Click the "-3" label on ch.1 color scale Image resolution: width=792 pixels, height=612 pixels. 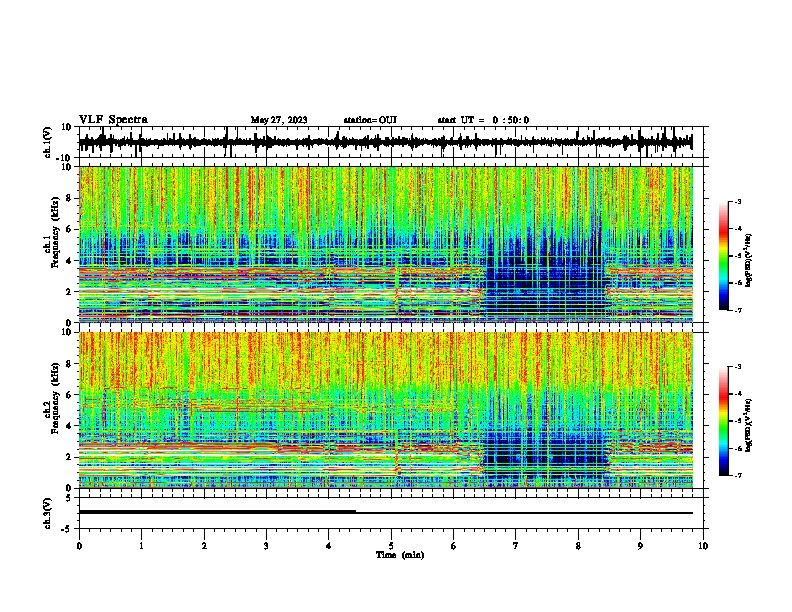pyautogui.click(x=738, y=201)
